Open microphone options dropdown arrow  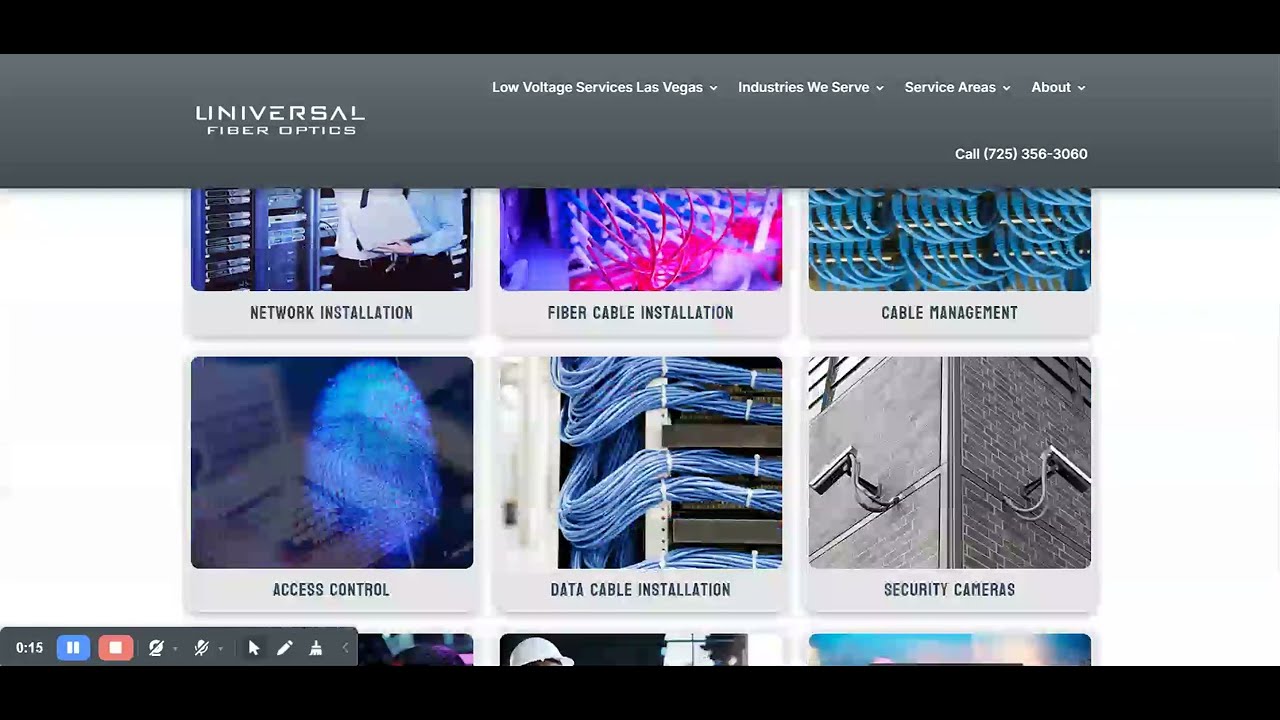[220, 648]
